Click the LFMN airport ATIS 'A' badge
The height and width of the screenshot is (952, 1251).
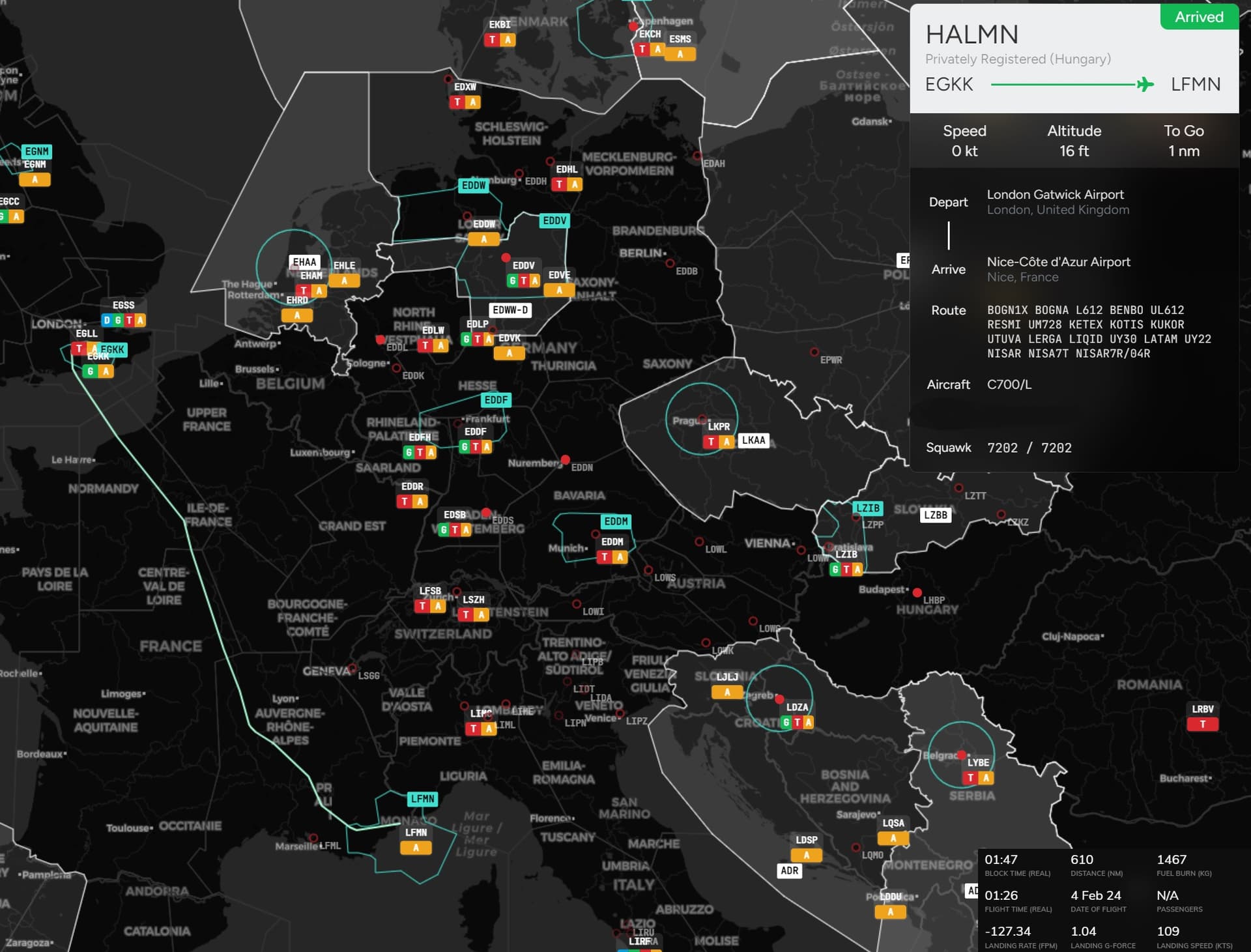[x=416, y=848]
